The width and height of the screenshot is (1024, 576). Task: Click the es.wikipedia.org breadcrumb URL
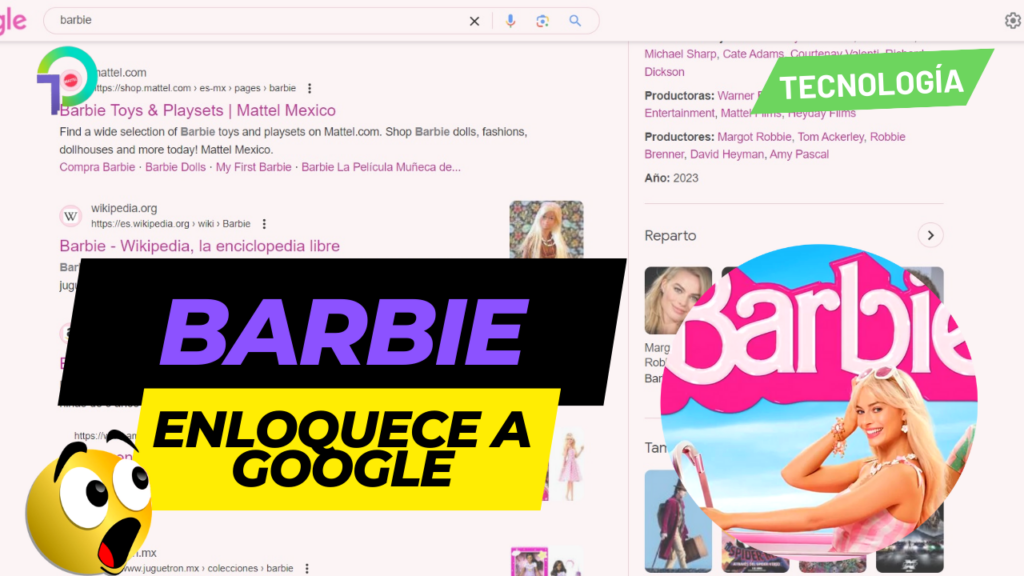click(170, 224)
